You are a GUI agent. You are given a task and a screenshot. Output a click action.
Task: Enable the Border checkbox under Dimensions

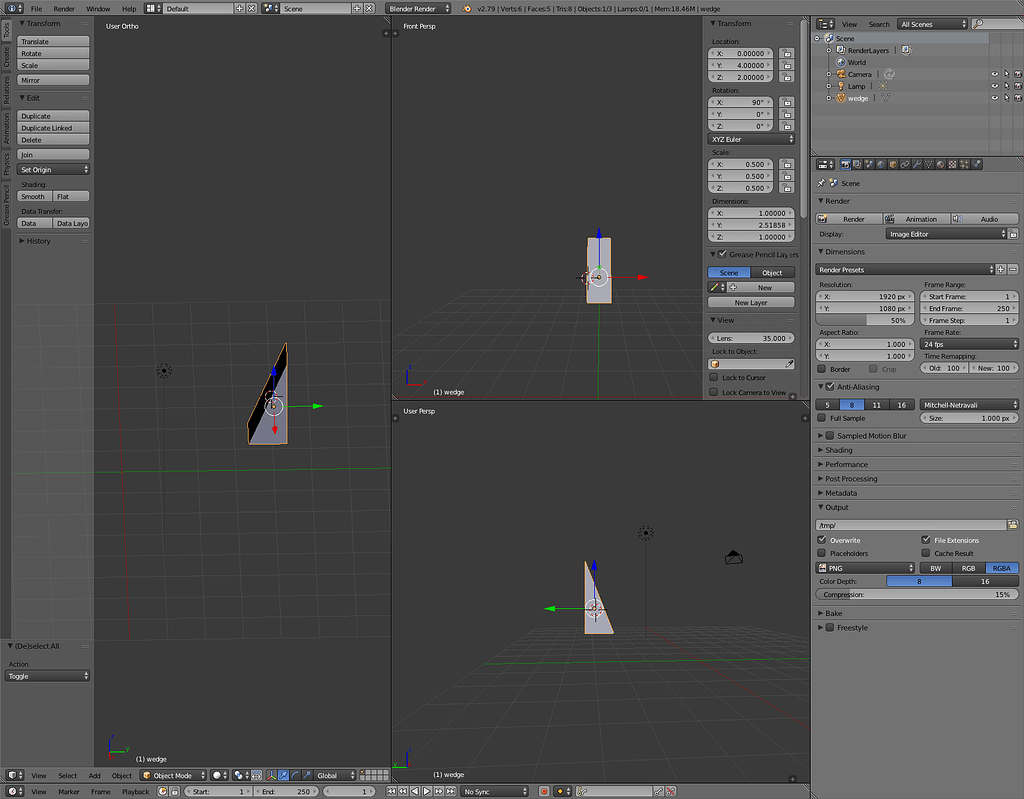(822, 368)
